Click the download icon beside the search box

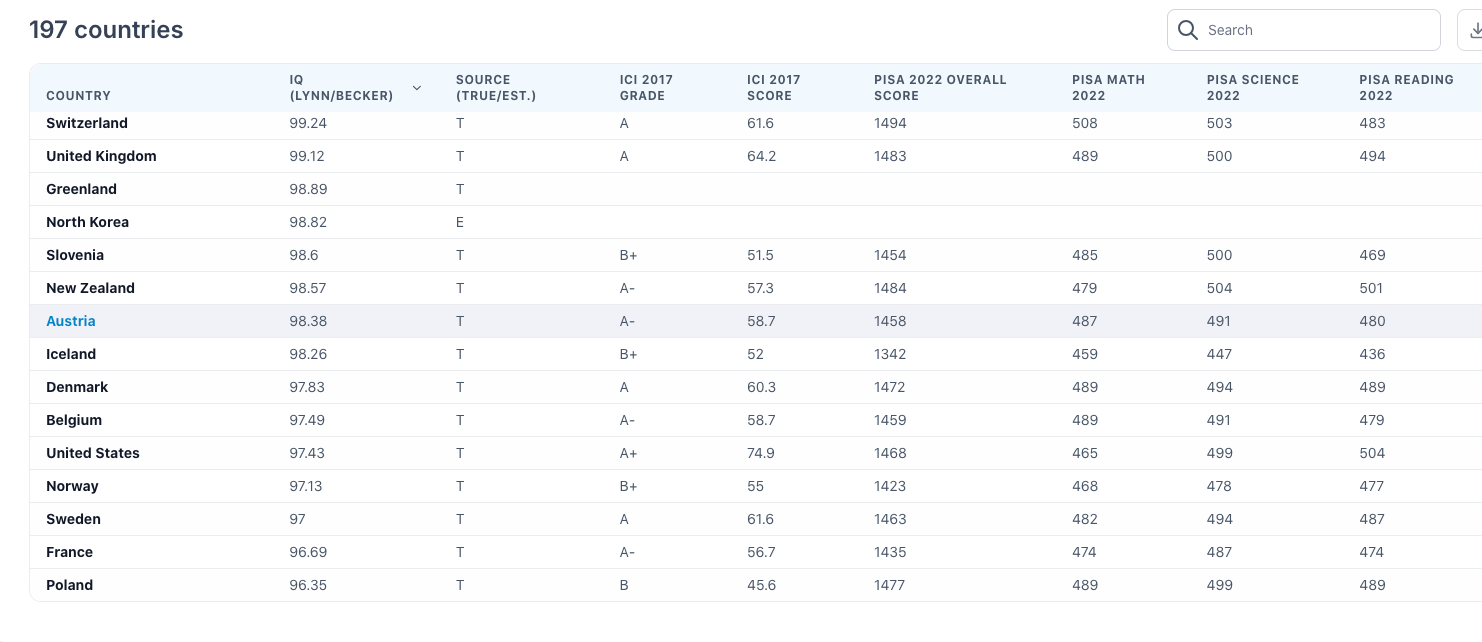1474,30
